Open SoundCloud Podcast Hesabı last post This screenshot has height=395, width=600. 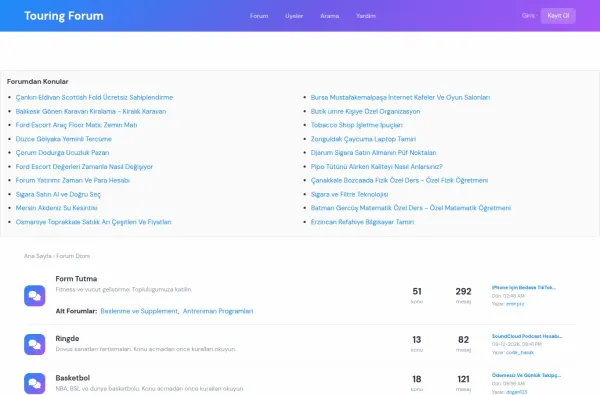coord(527,336)
